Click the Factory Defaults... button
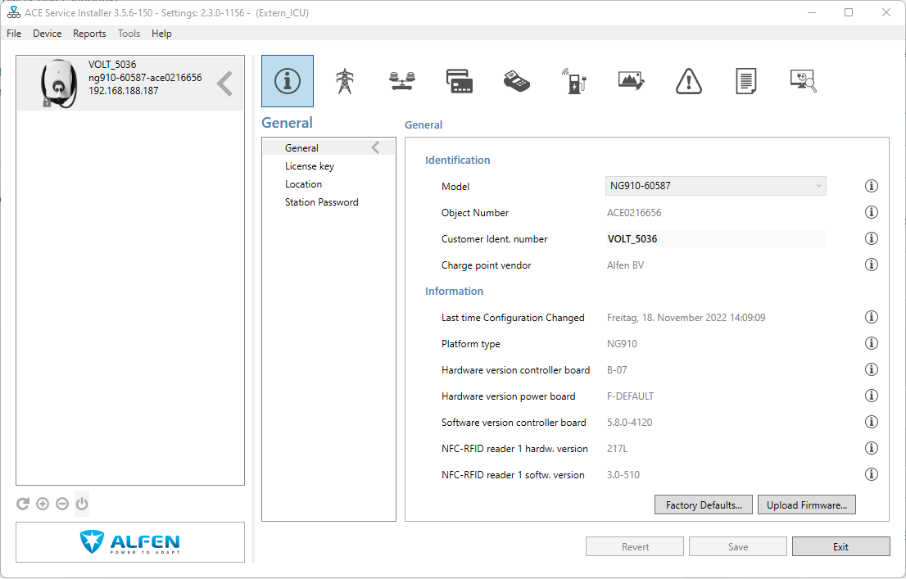 point(703,505)
